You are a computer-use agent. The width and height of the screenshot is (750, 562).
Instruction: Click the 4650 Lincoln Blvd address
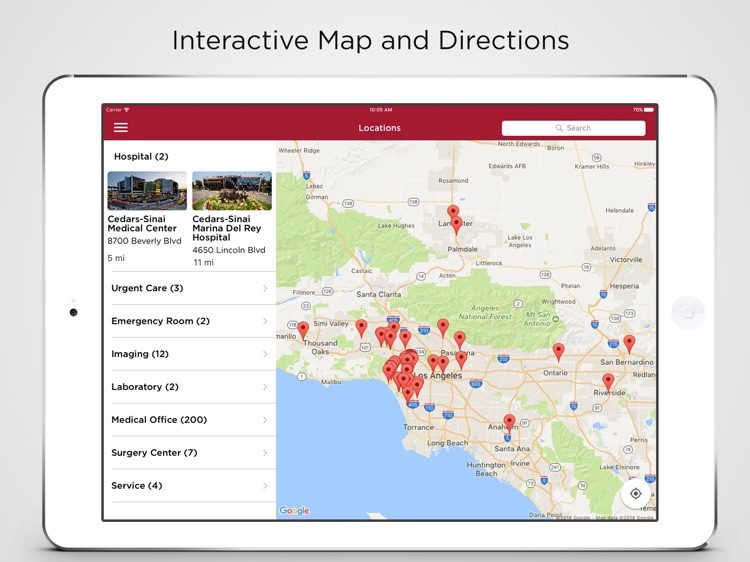[229, 250]
